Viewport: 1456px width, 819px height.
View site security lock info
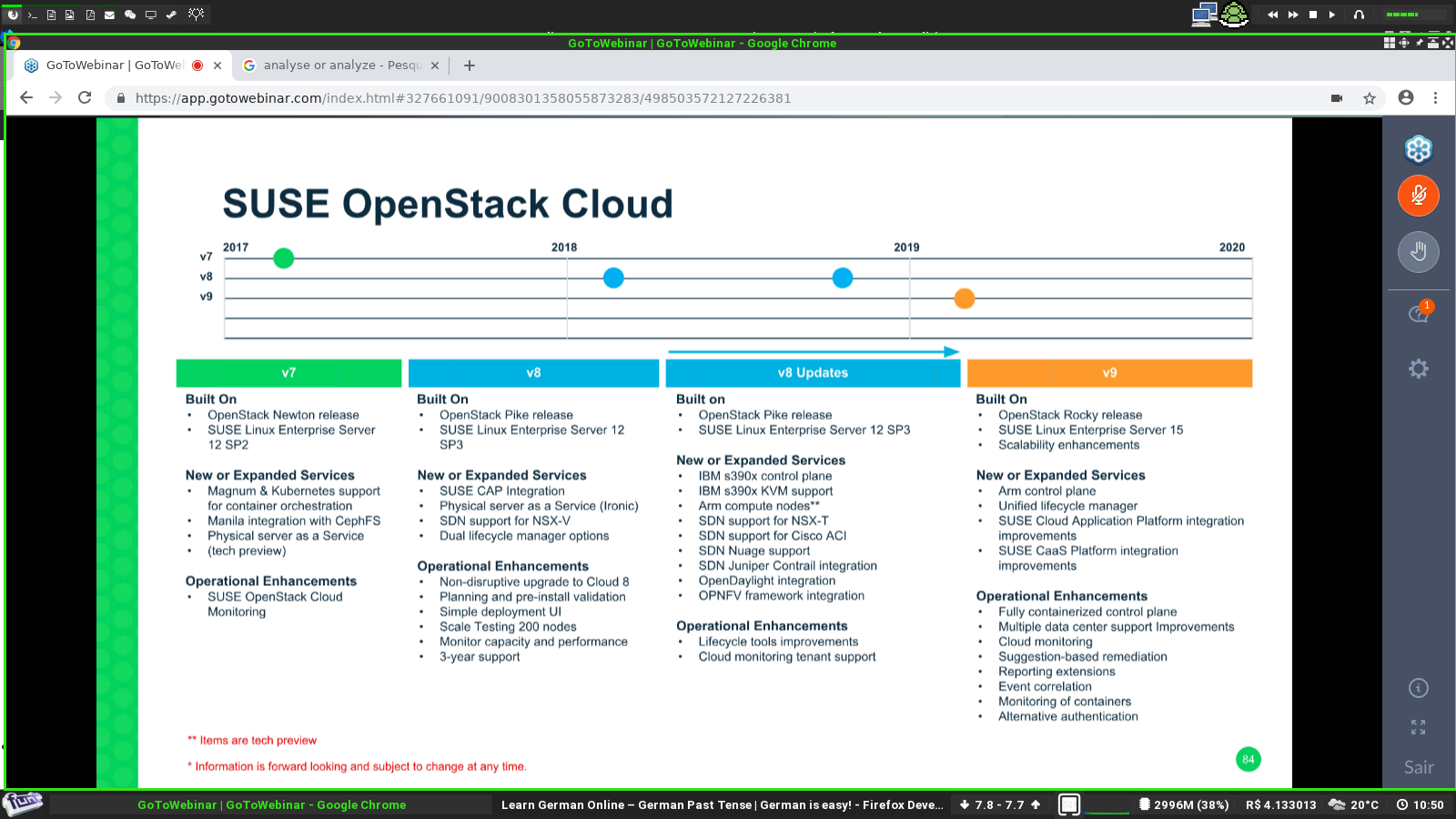(120, 98)
